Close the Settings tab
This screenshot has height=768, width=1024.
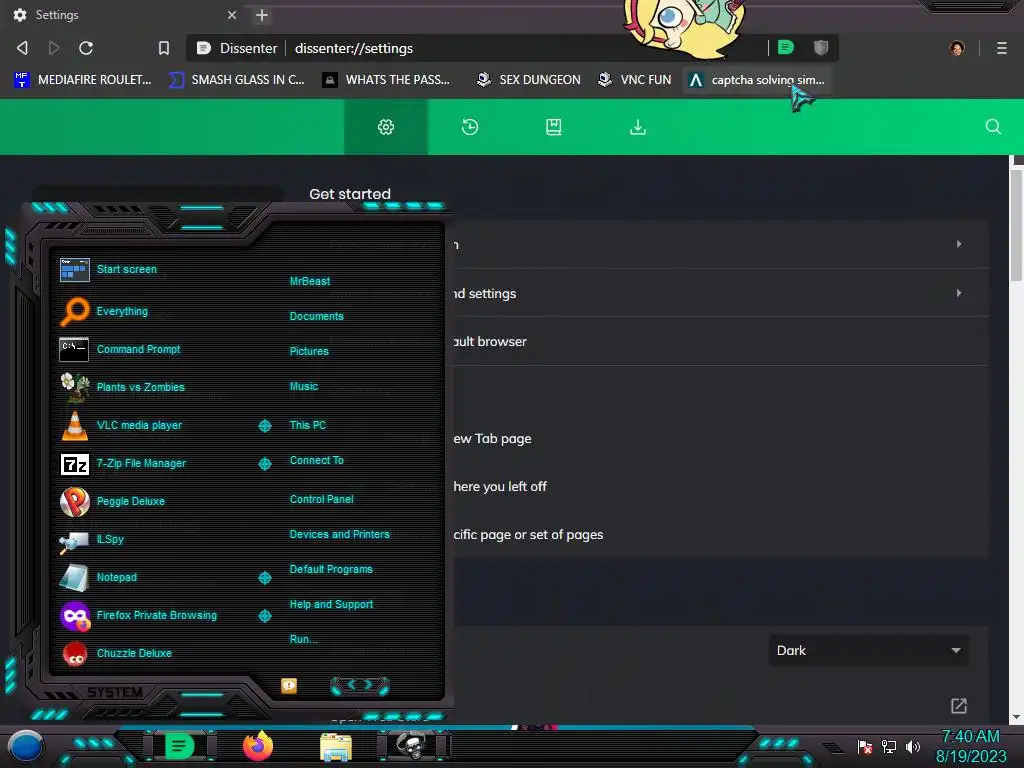point(232,15)
